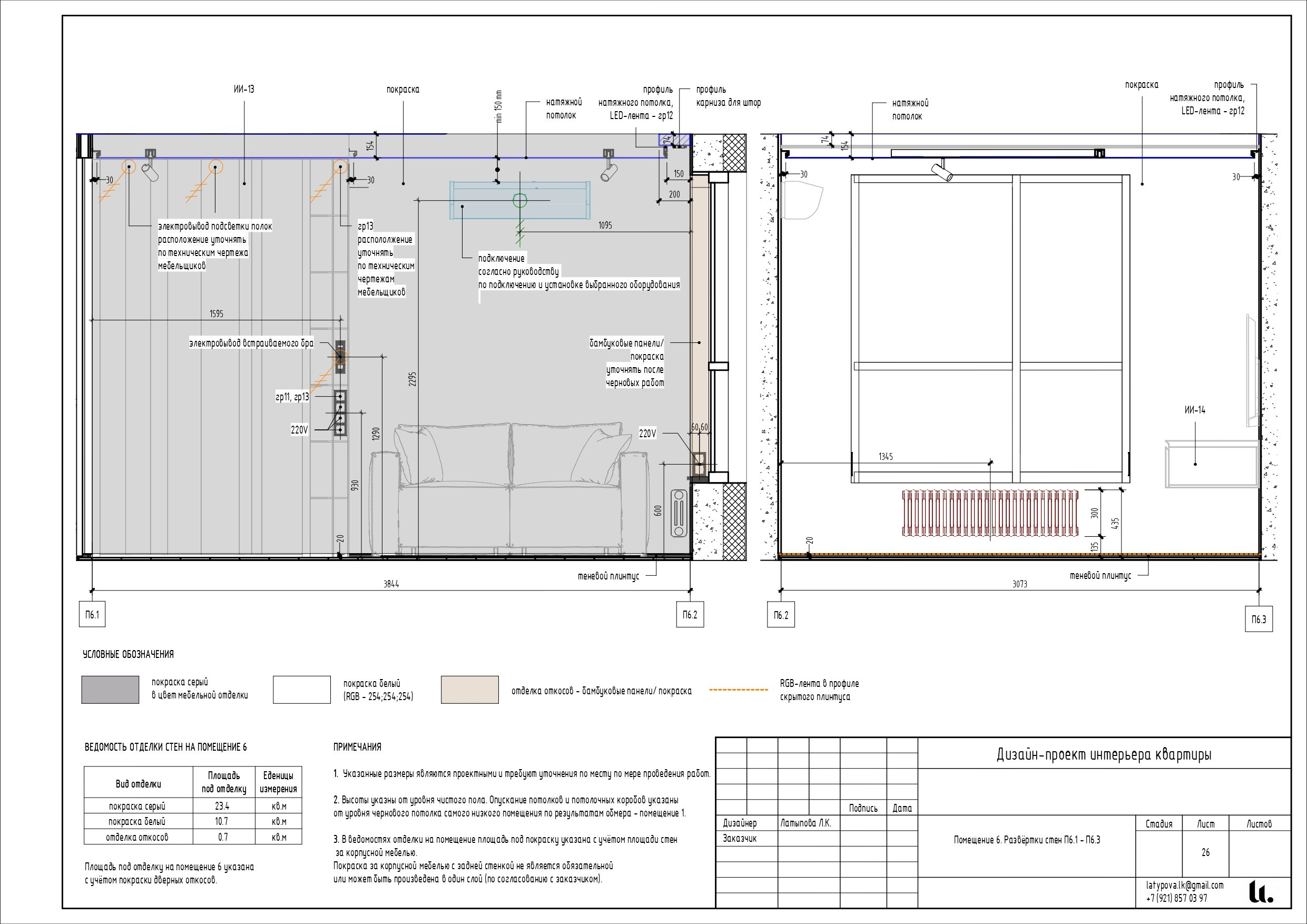The image size is (1307, 924).
Task: Select note 2 starting with 'Высоты указны'
Action: click(x=509, y=806)
